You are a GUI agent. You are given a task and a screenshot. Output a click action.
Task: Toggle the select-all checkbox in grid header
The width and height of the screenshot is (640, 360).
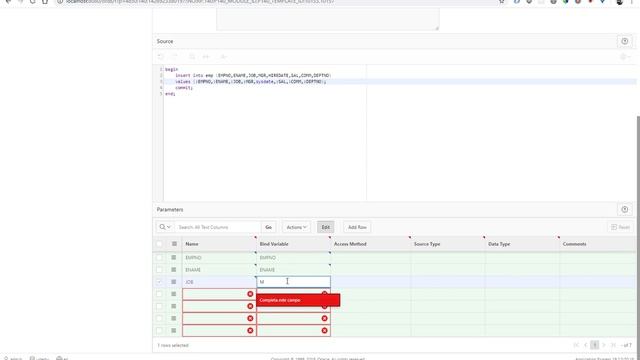pyautogui.click(x=159, y=244)
